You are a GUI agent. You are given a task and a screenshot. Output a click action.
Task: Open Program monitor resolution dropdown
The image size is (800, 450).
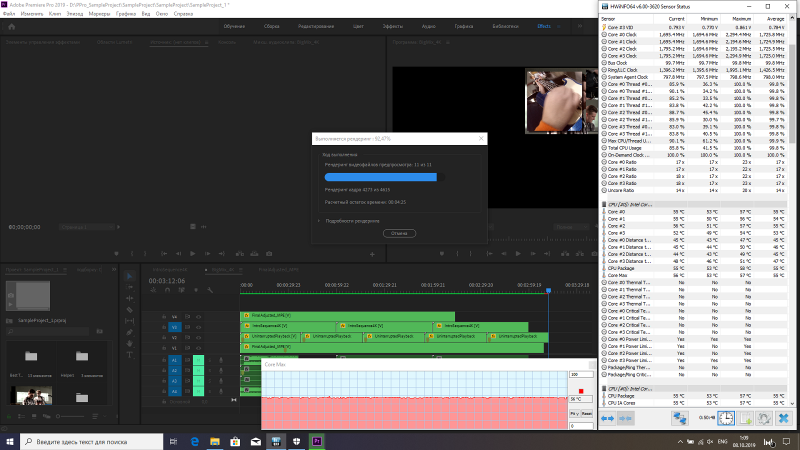(570, 227)
